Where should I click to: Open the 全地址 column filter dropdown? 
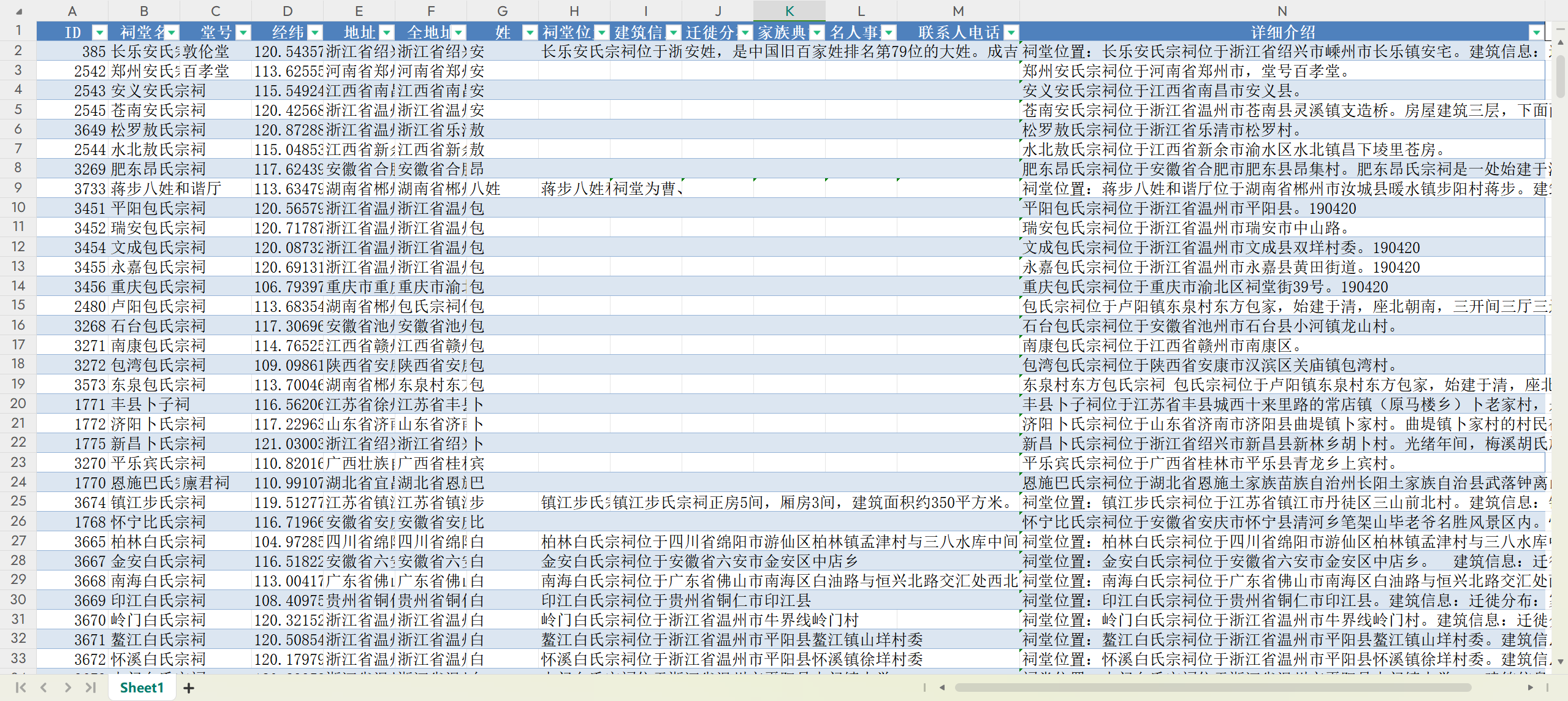[459, 32]
